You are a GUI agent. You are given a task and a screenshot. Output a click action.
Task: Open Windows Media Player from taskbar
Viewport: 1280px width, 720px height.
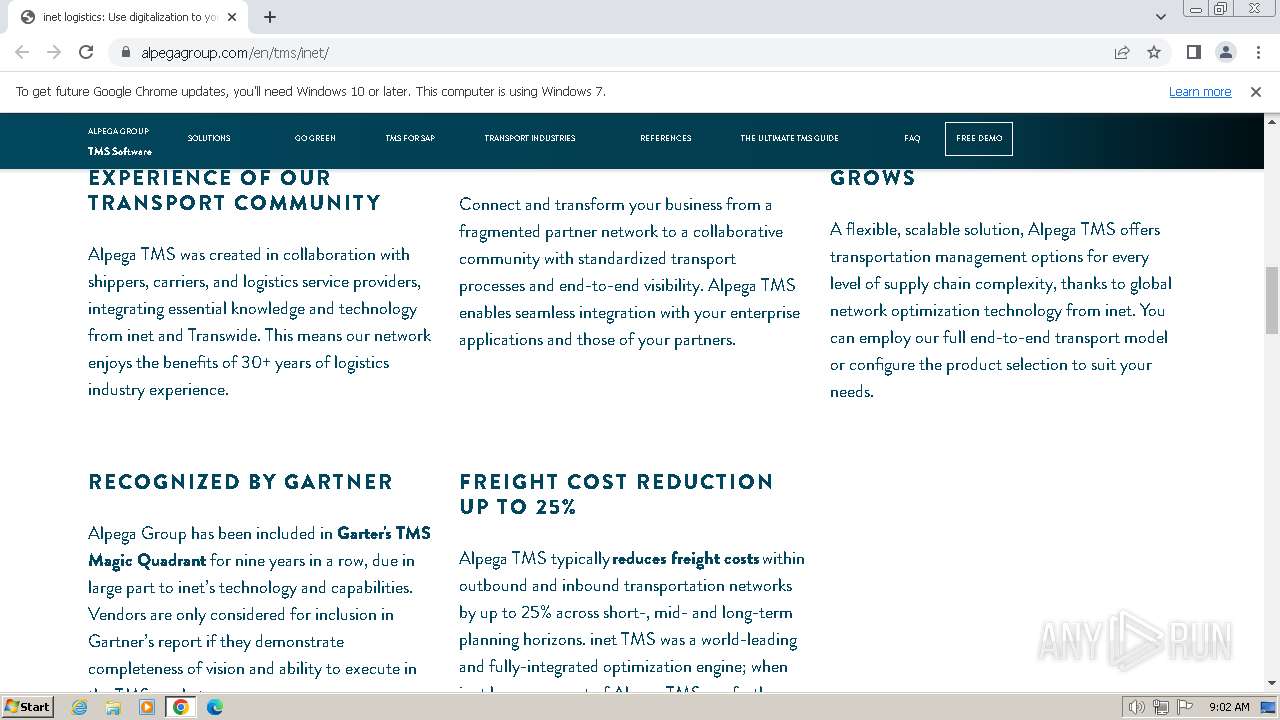[x=147, y=707]
